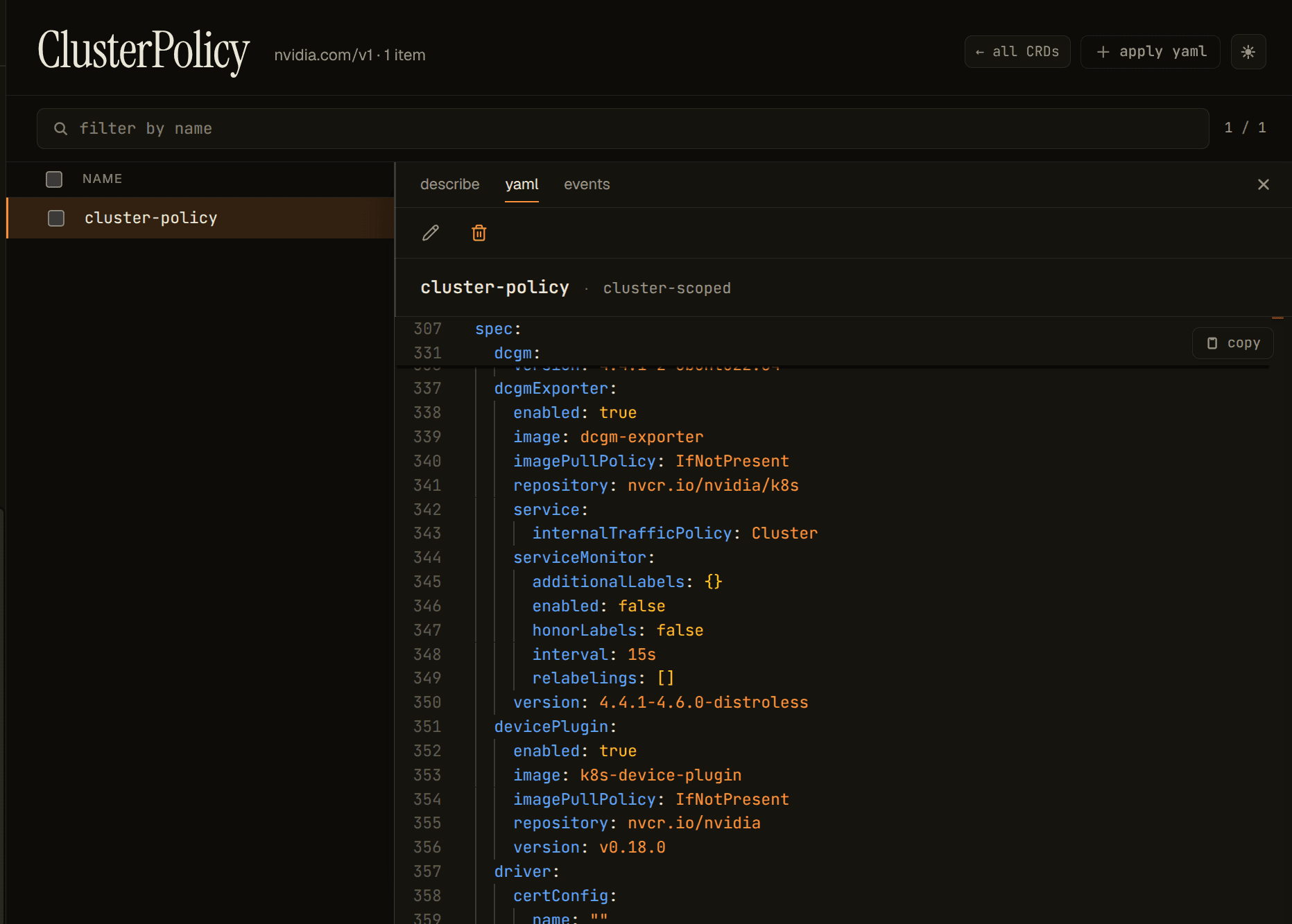This screenshot has width=1292, height=924.
Task: Click the pencil edit YAML icon
Action: [x=431, y=233]
